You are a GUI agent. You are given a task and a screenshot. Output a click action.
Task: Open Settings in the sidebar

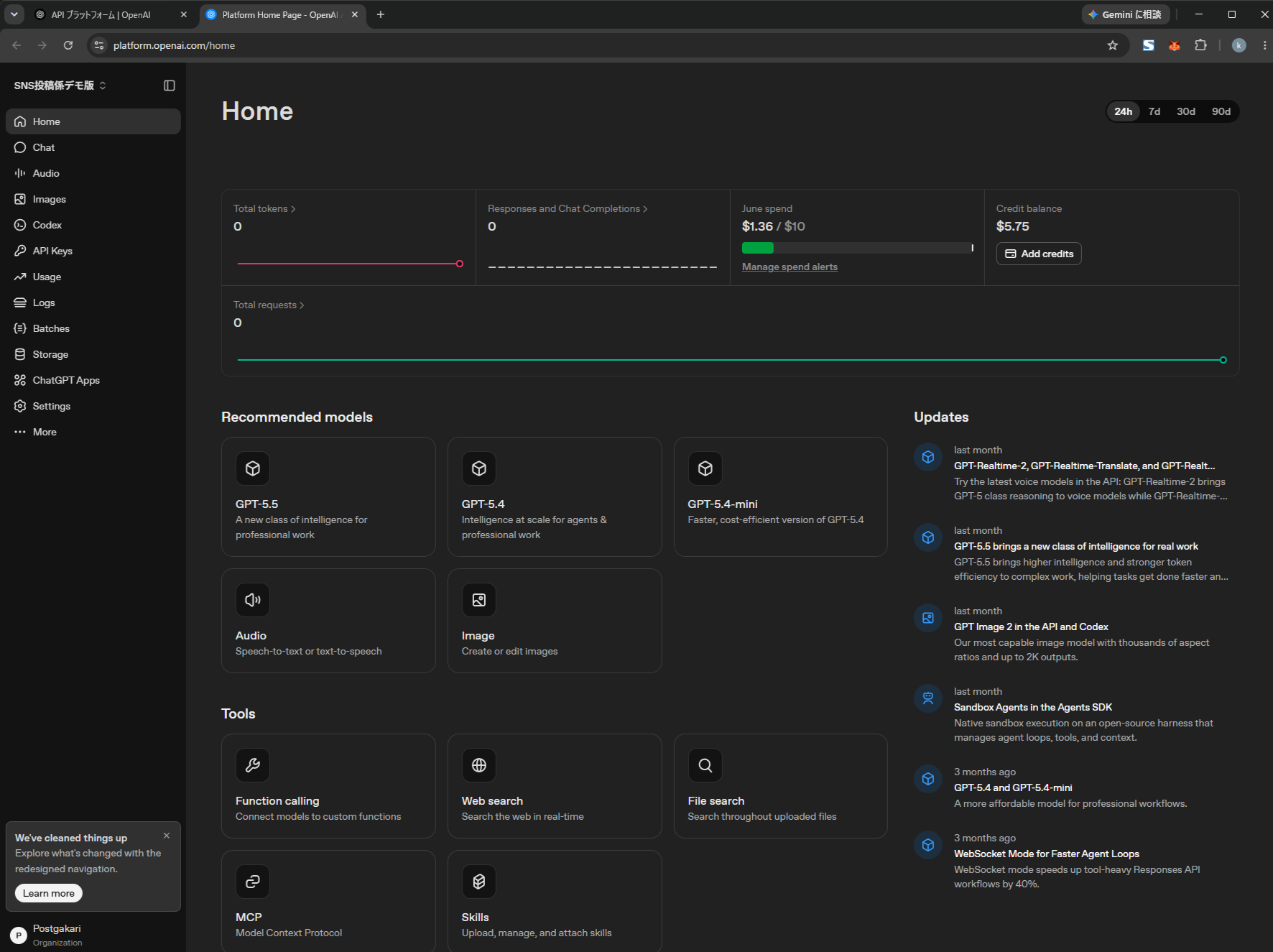click(93, 406)
